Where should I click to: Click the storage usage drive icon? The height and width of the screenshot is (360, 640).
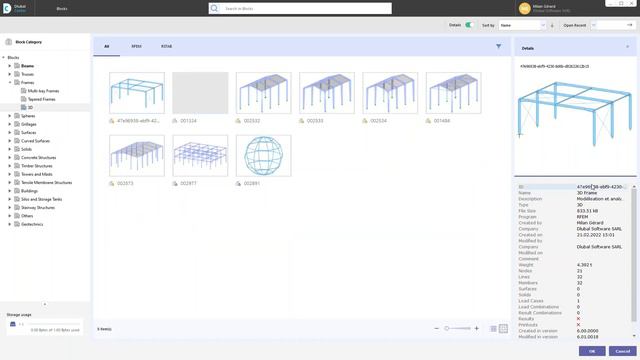coord(13,324)
